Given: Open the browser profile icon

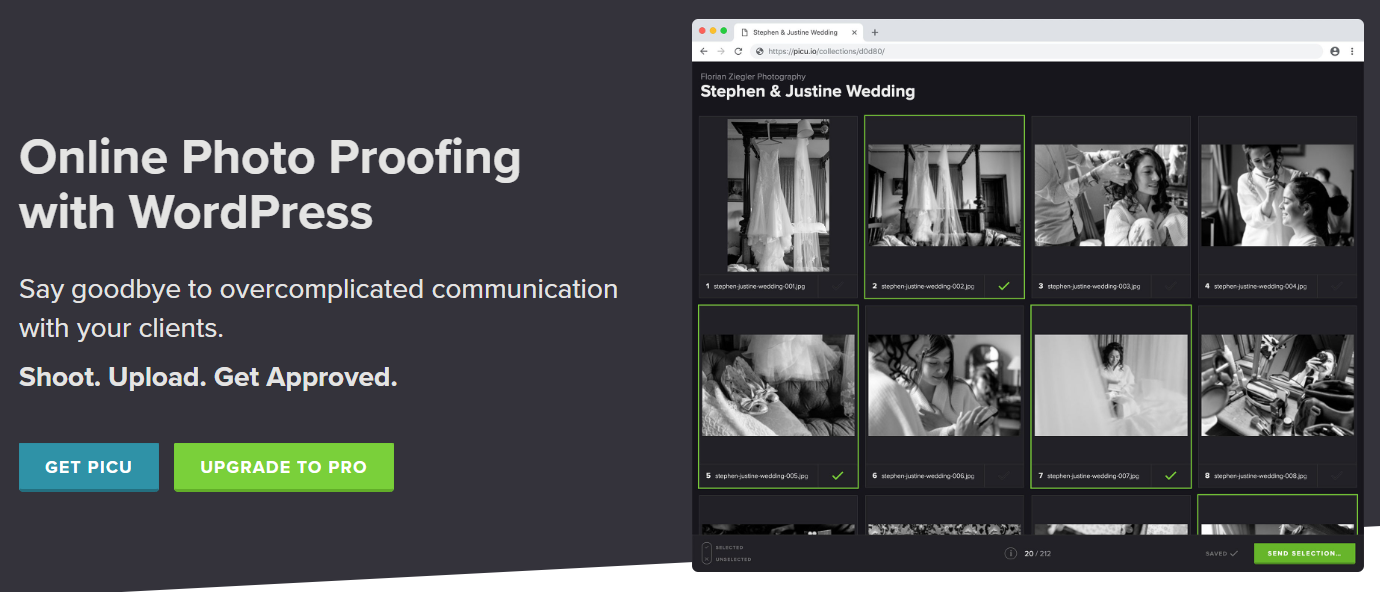Looking at the screenshot, I should (x=1334, y=49).
